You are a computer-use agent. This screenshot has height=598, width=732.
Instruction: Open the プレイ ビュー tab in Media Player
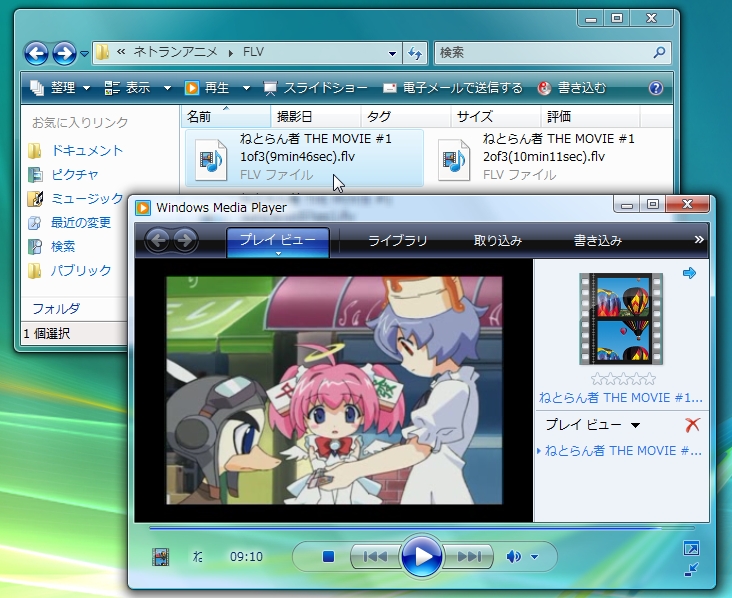click(x=278, y=241)
